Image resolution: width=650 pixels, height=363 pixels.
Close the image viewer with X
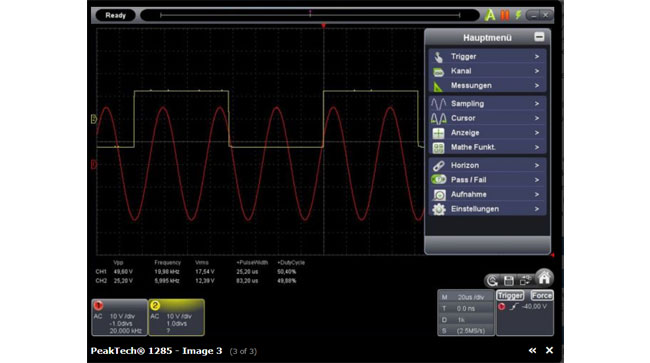click(x=549, y=351)
